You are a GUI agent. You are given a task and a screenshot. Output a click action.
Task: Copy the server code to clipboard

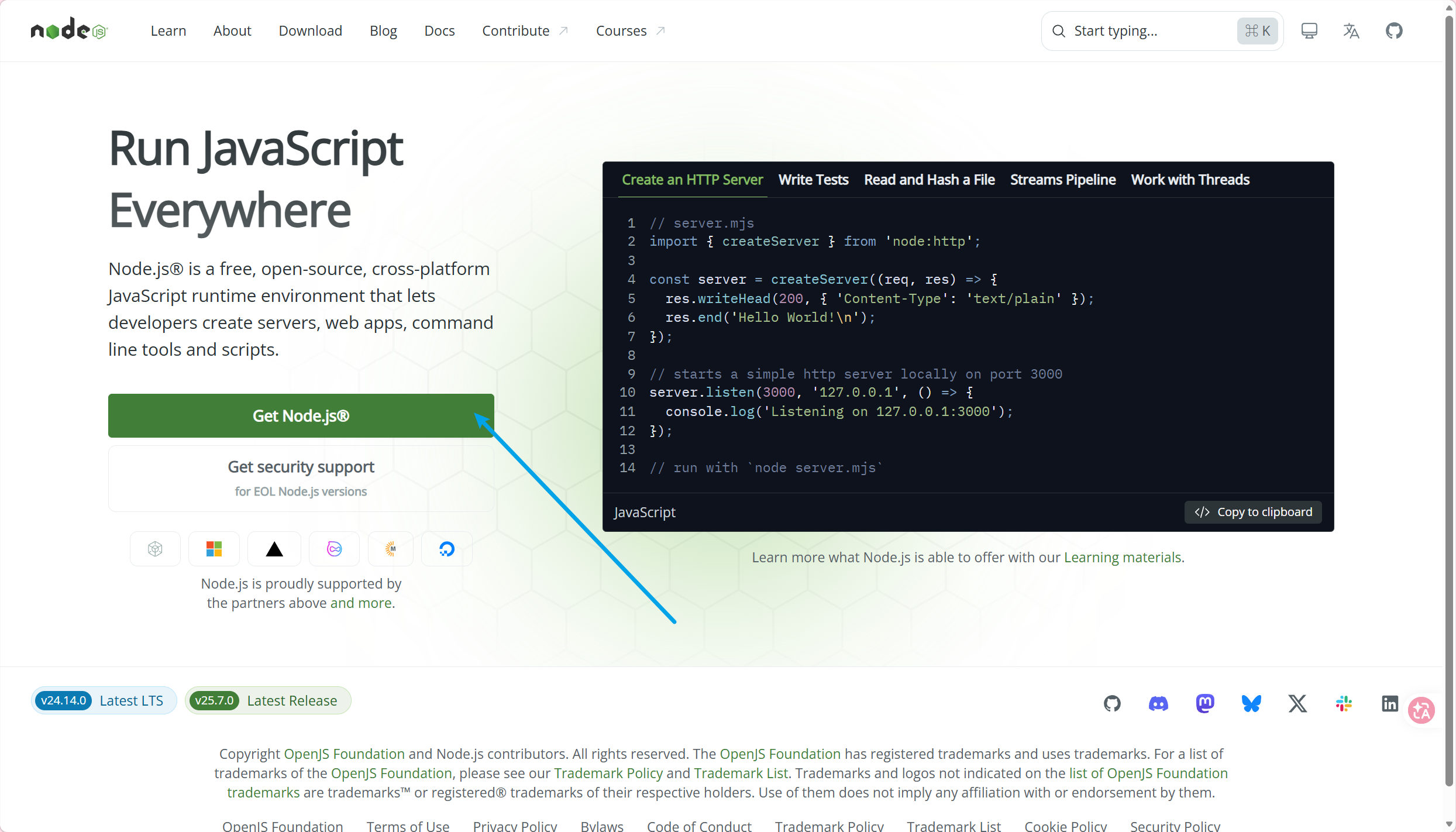(x=1252, y=511)
